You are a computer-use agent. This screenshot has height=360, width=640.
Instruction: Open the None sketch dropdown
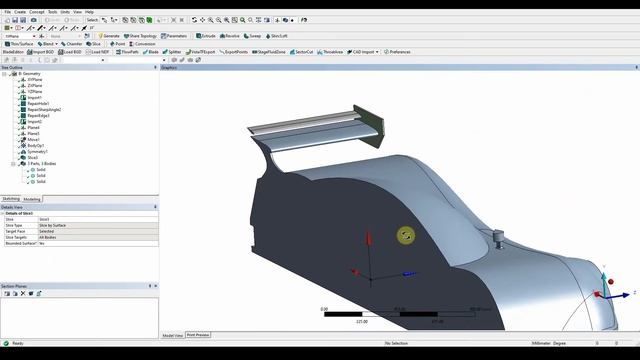coord(79,36)
